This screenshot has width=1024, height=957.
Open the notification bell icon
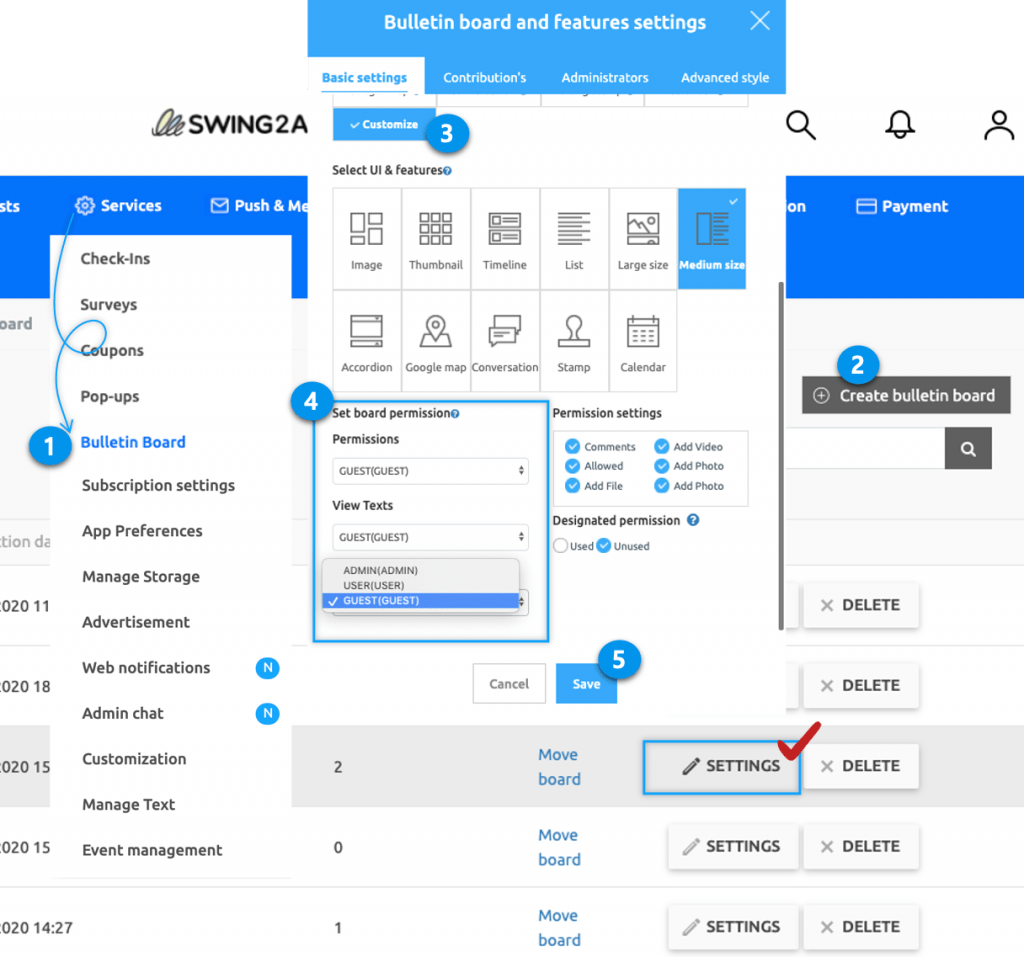tap(899, 125)
